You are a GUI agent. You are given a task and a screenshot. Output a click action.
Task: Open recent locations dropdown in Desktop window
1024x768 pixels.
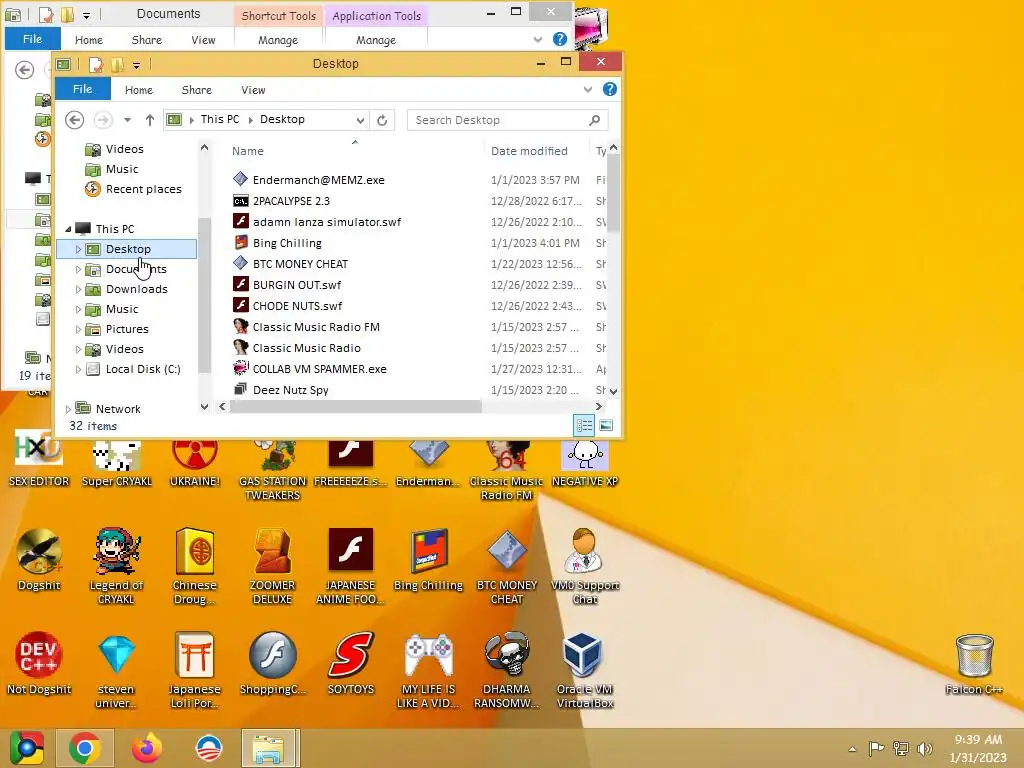tap(127, 120)
